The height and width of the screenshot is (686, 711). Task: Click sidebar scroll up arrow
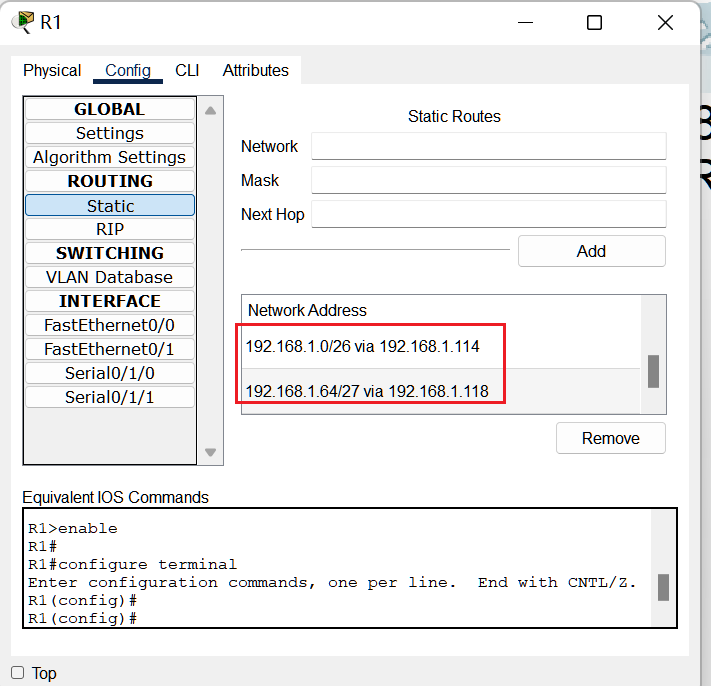pos(210,111)
